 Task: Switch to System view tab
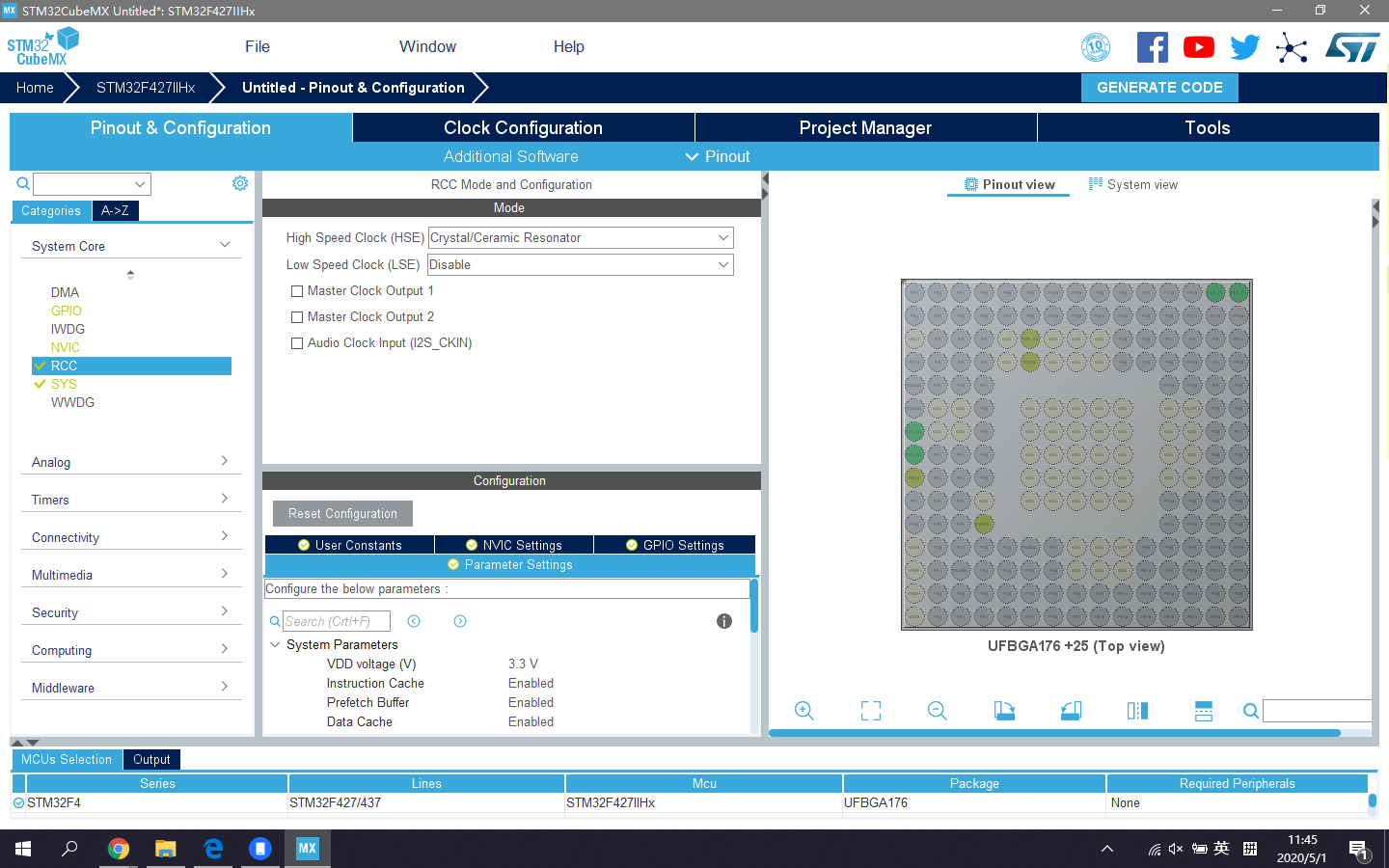point(1133,184)
